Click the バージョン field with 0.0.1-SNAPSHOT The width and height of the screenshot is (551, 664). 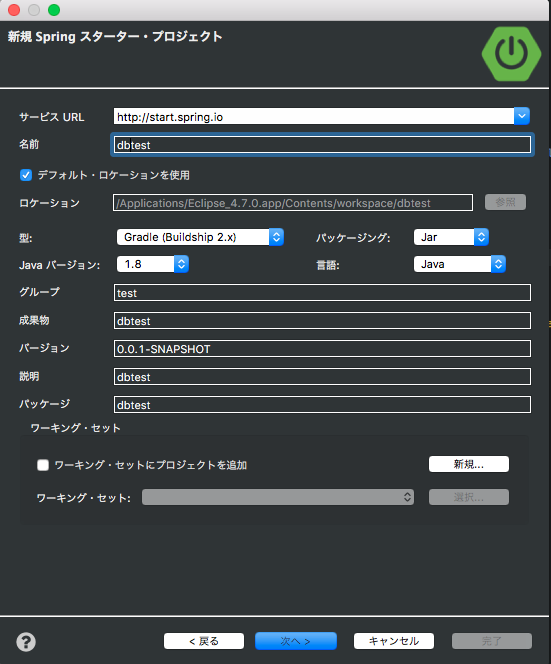322,349
